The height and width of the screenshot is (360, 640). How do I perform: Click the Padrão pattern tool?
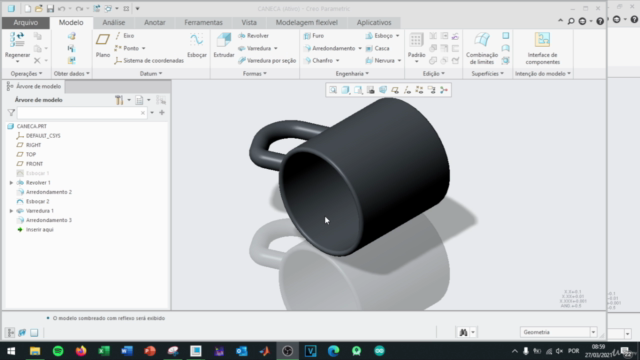pyautogui.click(x=416, y=45)
